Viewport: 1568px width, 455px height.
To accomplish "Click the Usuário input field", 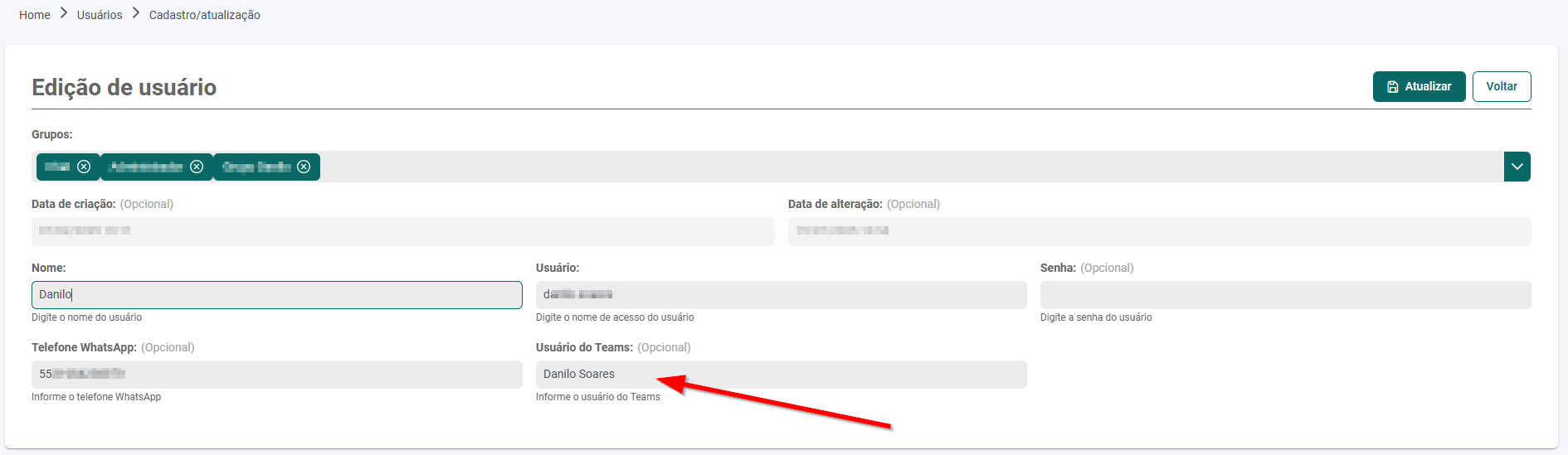I will [780, 295].
